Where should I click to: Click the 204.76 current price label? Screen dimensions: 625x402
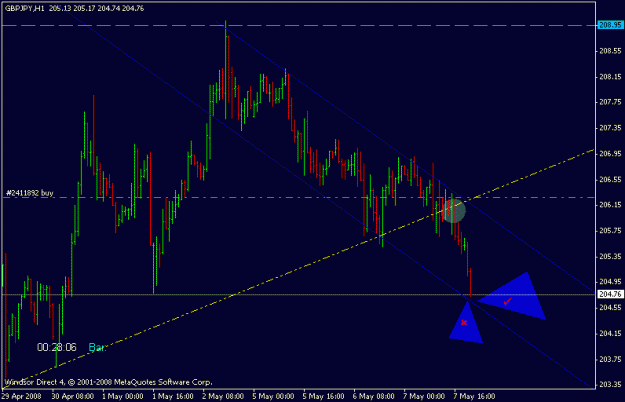click(x=610, y=294)
